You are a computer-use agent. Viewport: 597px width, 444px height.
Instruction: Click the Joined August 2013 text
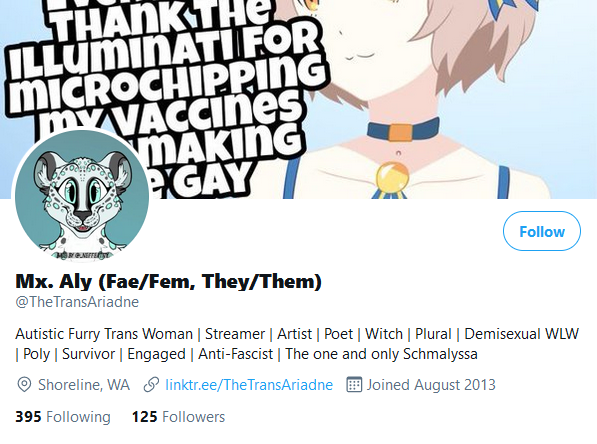pos(431,385)
